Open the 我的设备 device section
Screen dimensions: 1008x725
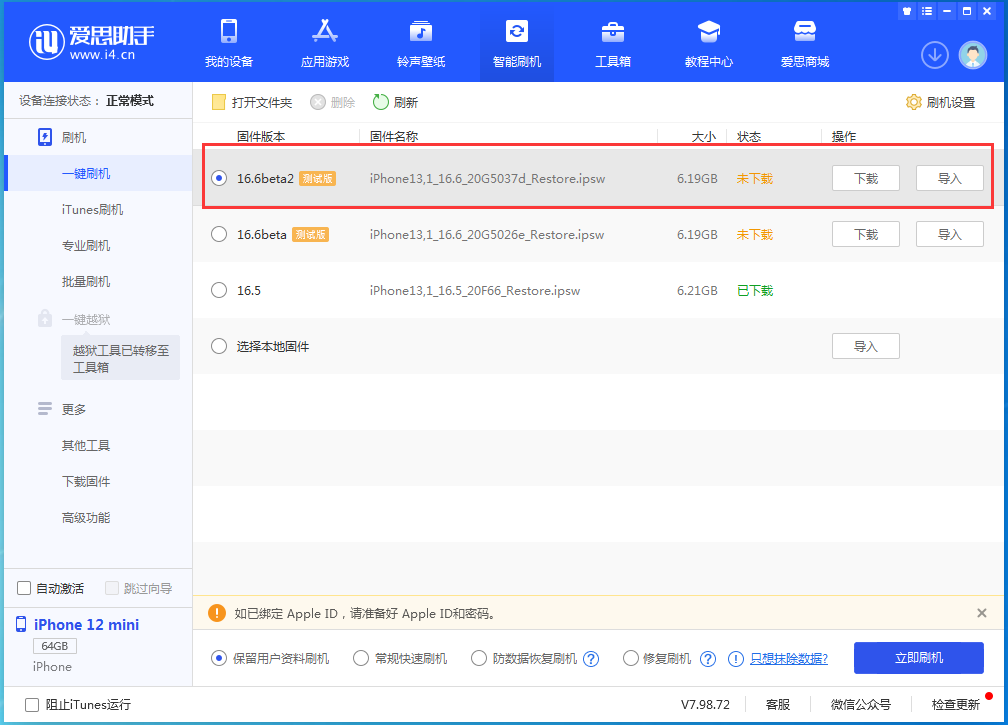(229, 44)
